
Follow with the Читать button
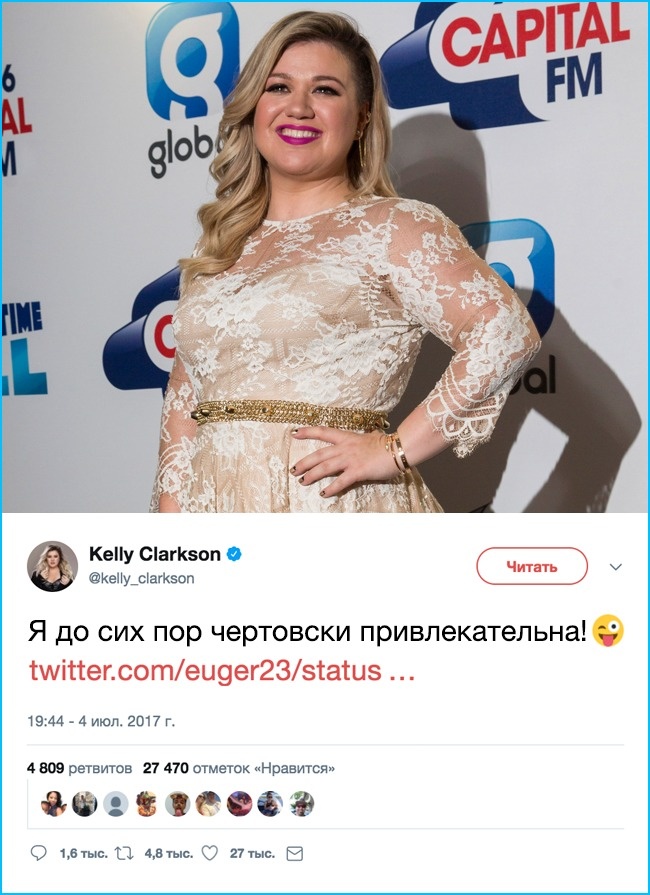(x=532, y=566)
